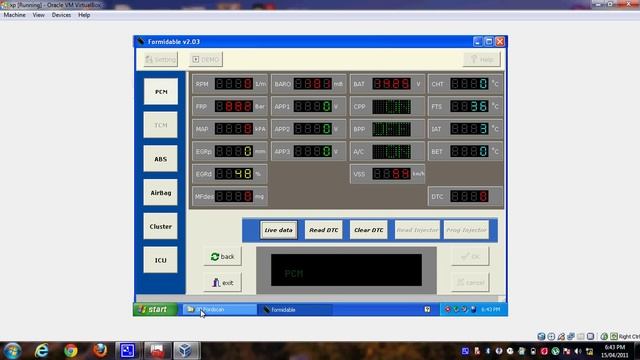Open the VirtualBox cube taskbar icon
The width and height of the screenshot is (640, 360).
[x=186, y=351]
